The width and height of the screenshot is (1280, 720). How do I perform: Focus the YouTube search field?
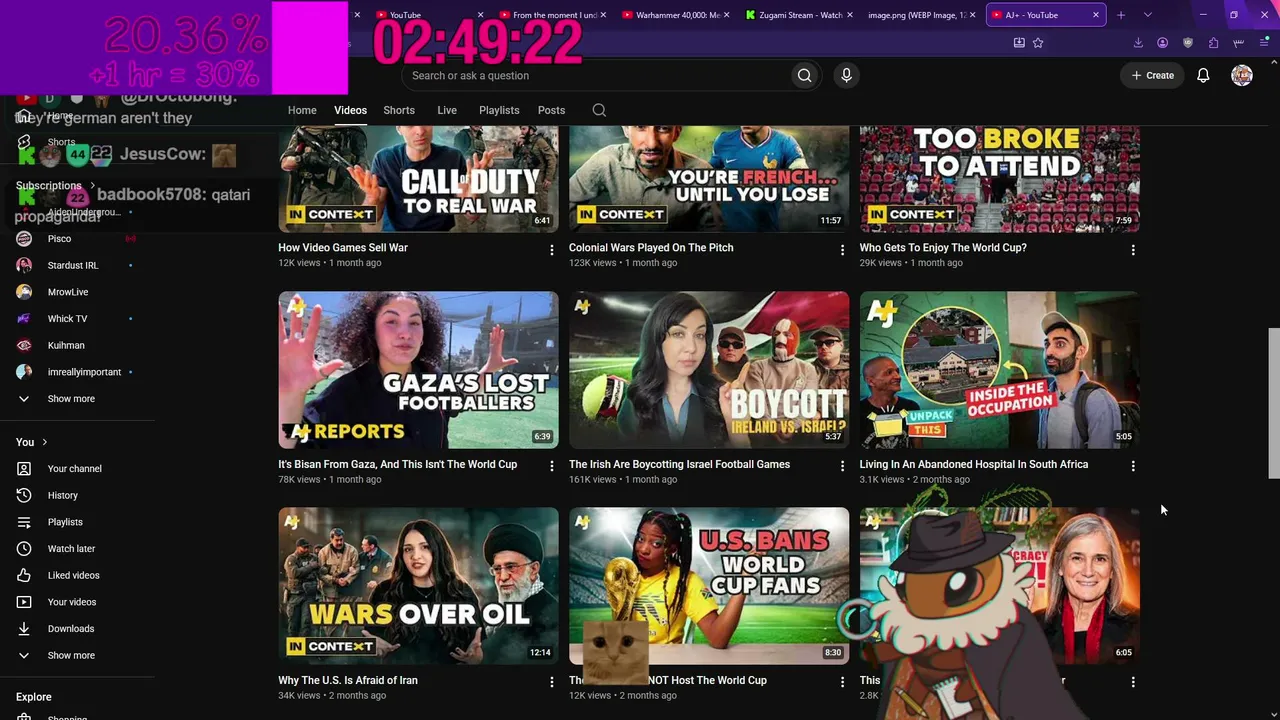point(596,76)
